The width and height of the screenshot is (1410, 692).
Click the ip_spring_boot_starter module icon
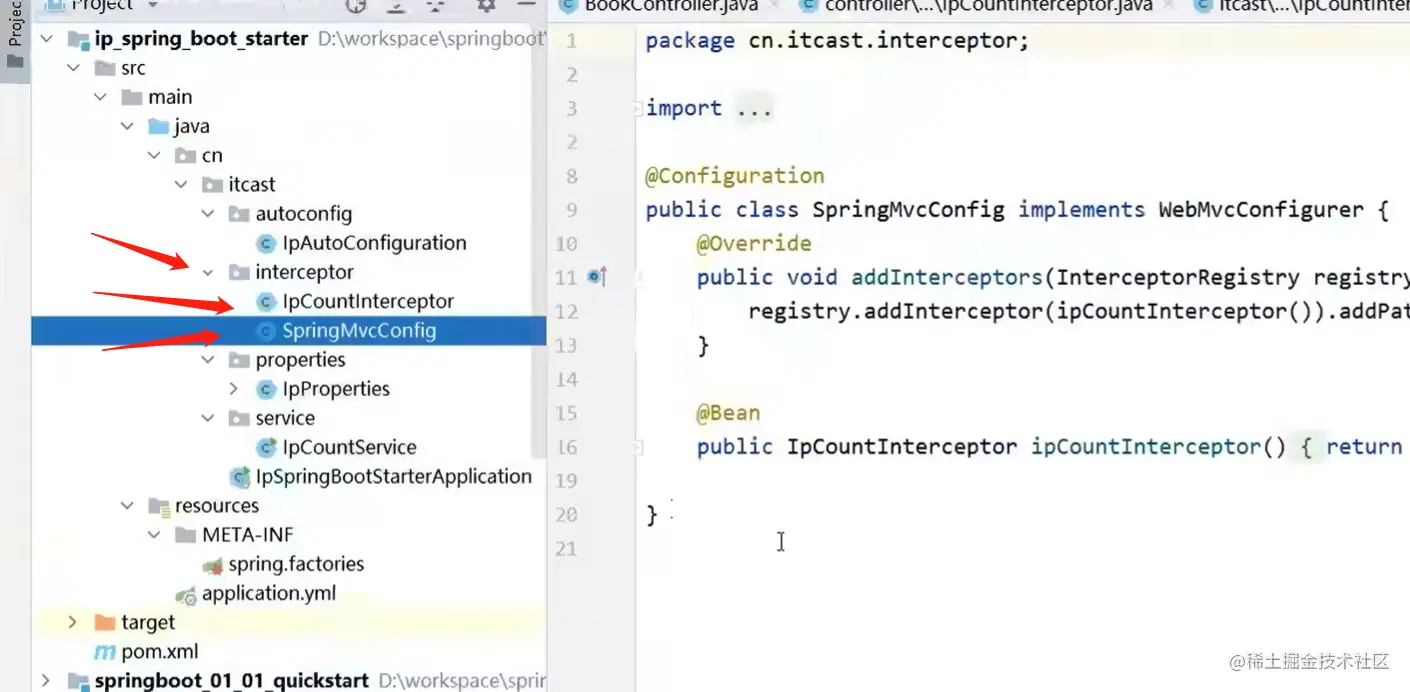tap(78, 40)
